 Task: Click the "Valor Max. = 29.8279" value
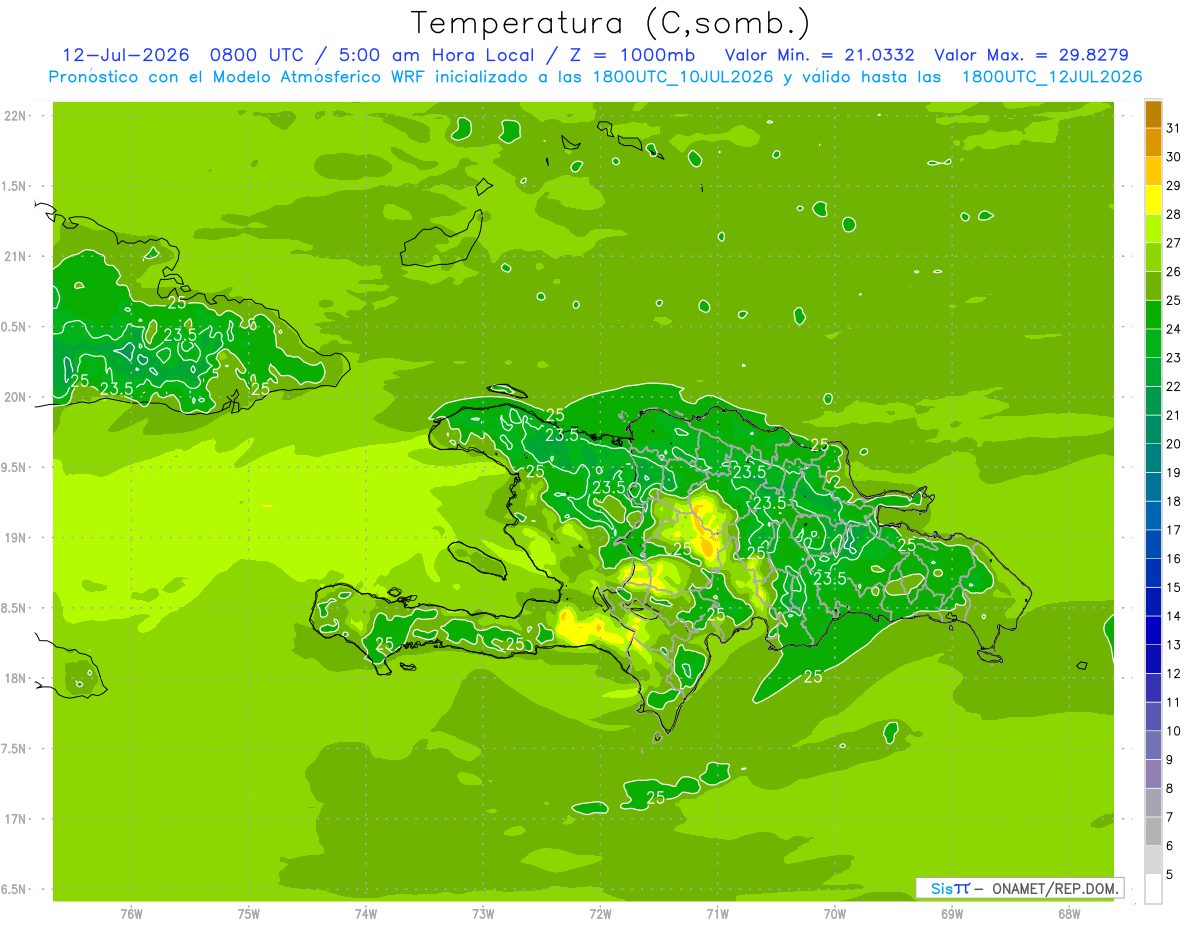click(1031, 55)
